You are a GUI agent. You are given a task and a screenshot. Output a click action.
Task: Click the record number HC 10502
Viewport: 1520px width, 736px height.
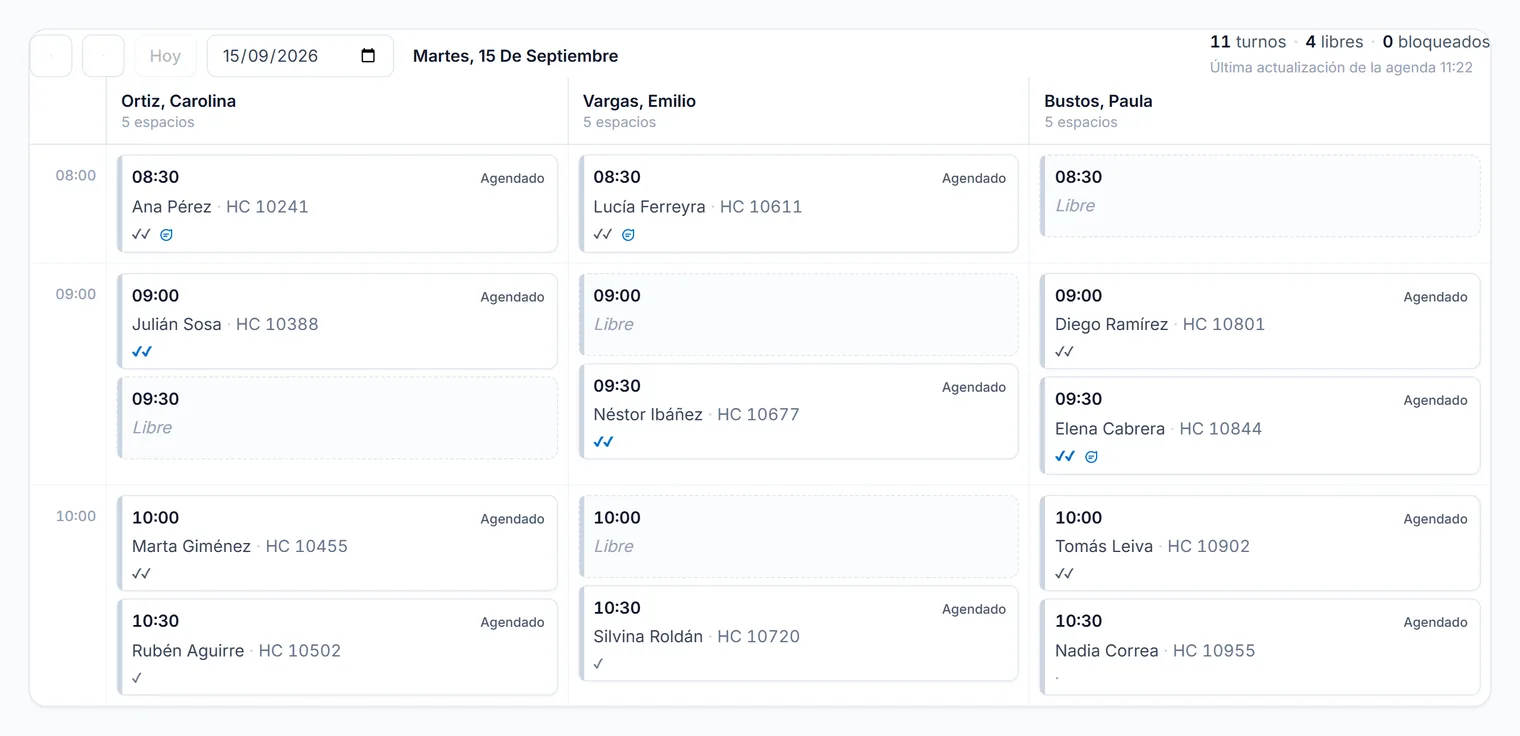pos(300,650)
